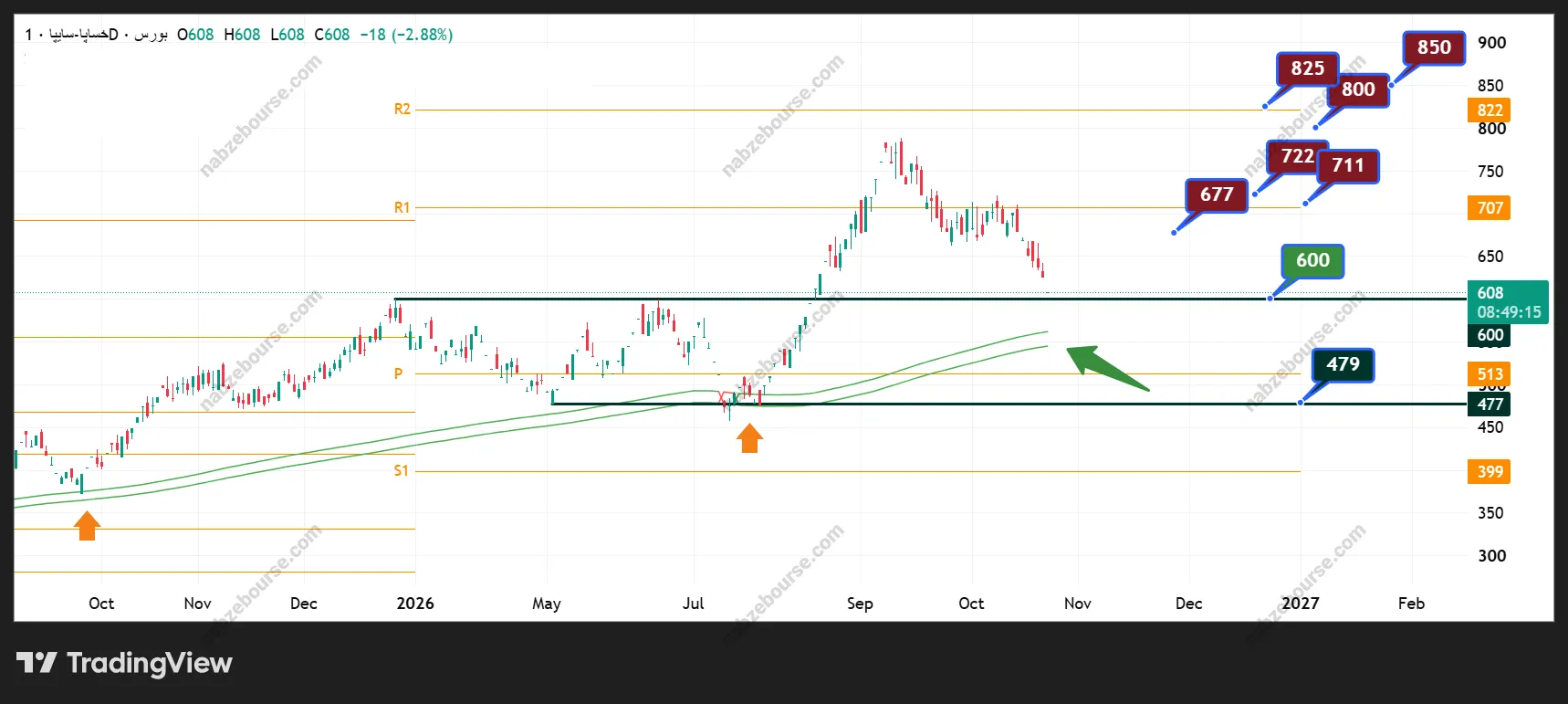Select the −18 (−2.88%) change value
The width and height of the screenshot is (1568, 704).
(x=406, y=35)
